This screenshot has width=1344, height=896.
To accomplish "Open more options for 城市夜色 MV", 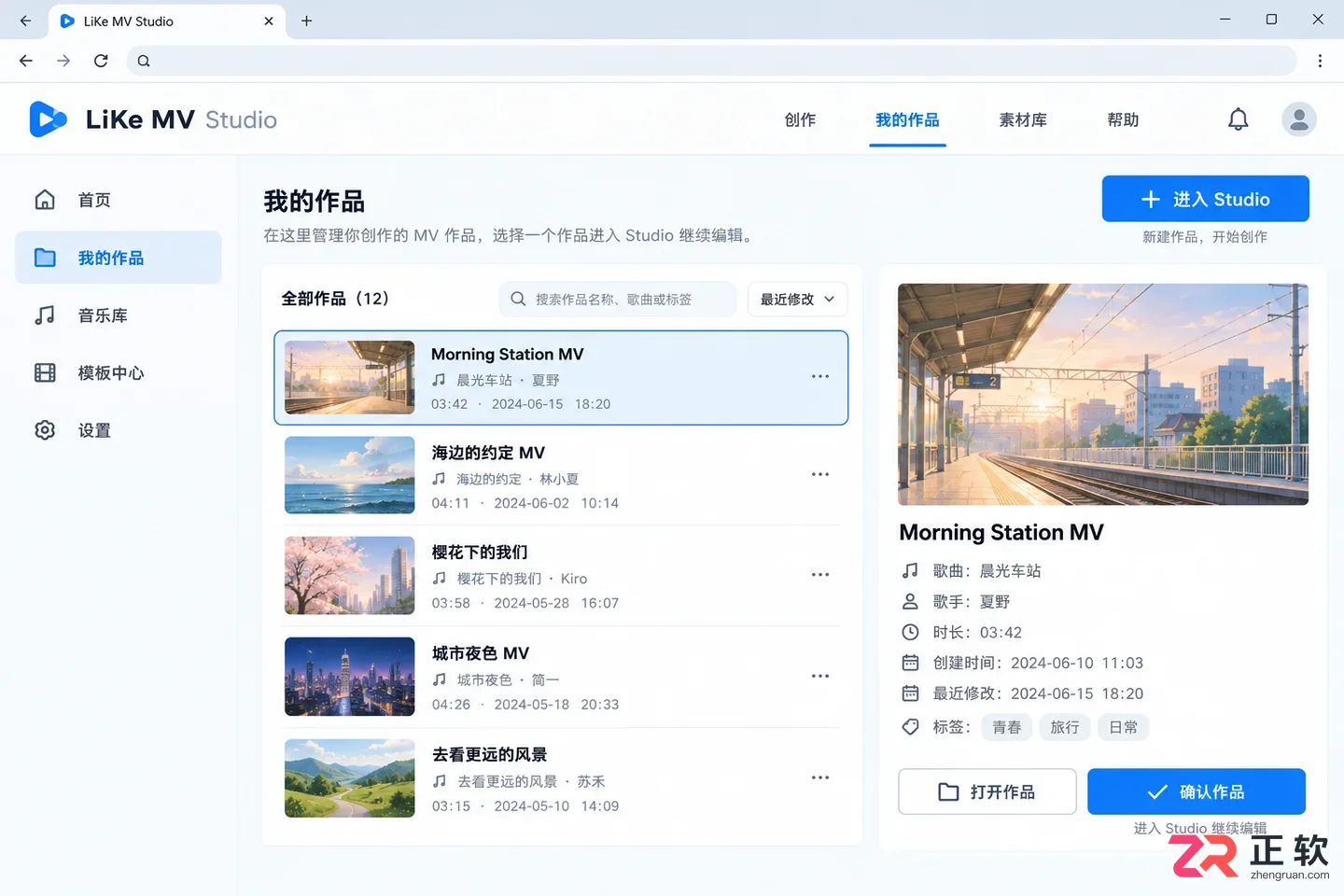I will tap(820, 676).
